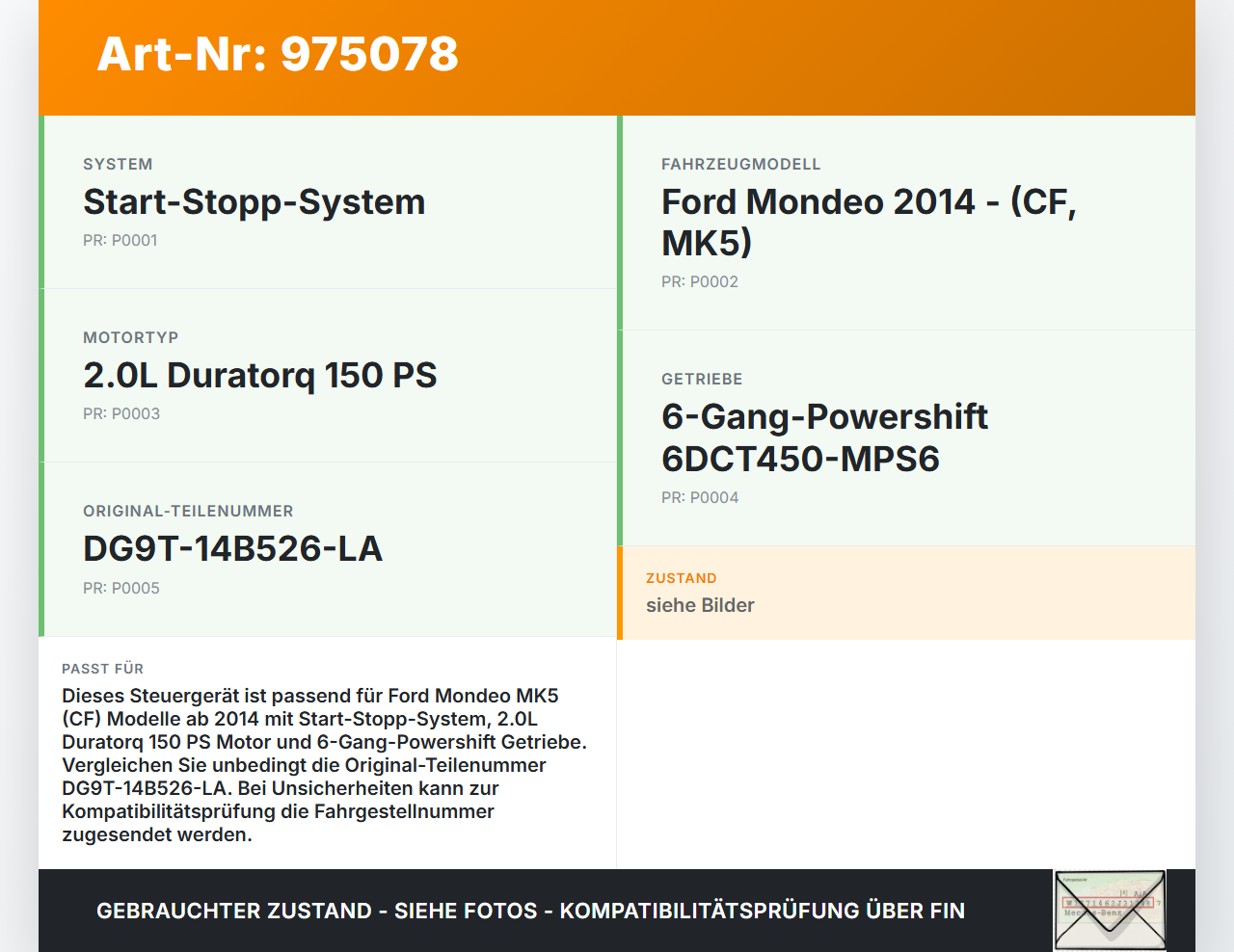Click the 'PASST FÜR' label
Viewport: 1234px width, 952px height.
pyautogui.click(x=103, y=668)
